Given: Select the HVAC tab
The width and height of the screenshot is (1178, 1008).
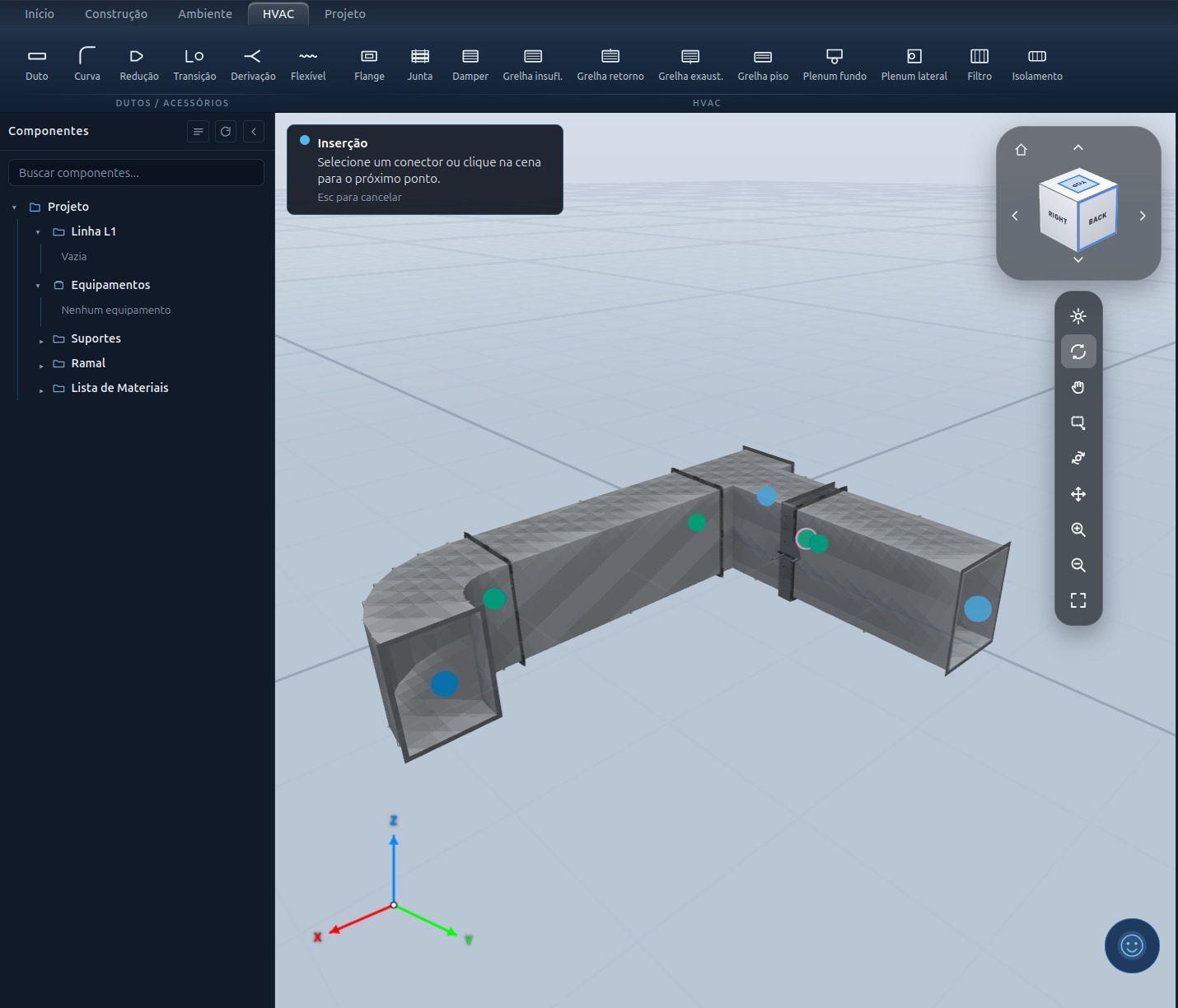Looking at the screenshot, I should tap(278, 14).
